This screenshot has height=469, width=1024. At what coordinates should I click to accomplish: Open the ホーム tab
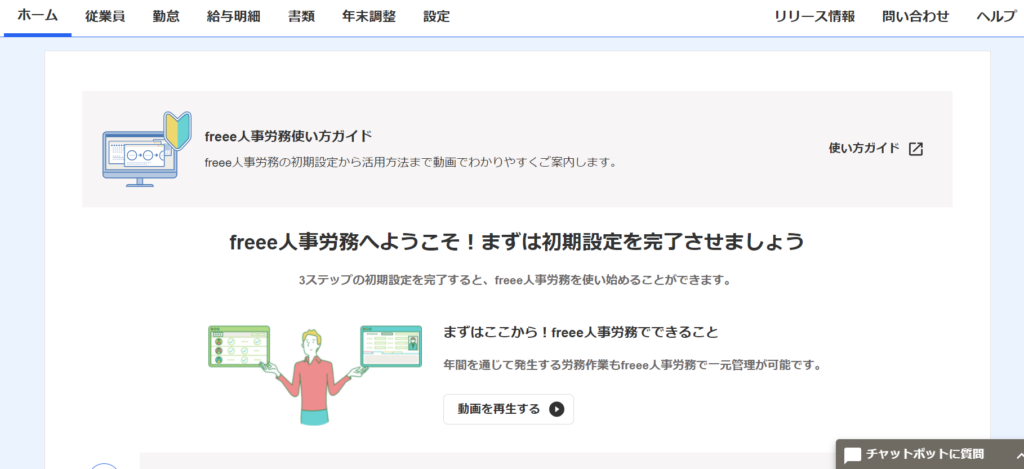(x=37, y=16)
